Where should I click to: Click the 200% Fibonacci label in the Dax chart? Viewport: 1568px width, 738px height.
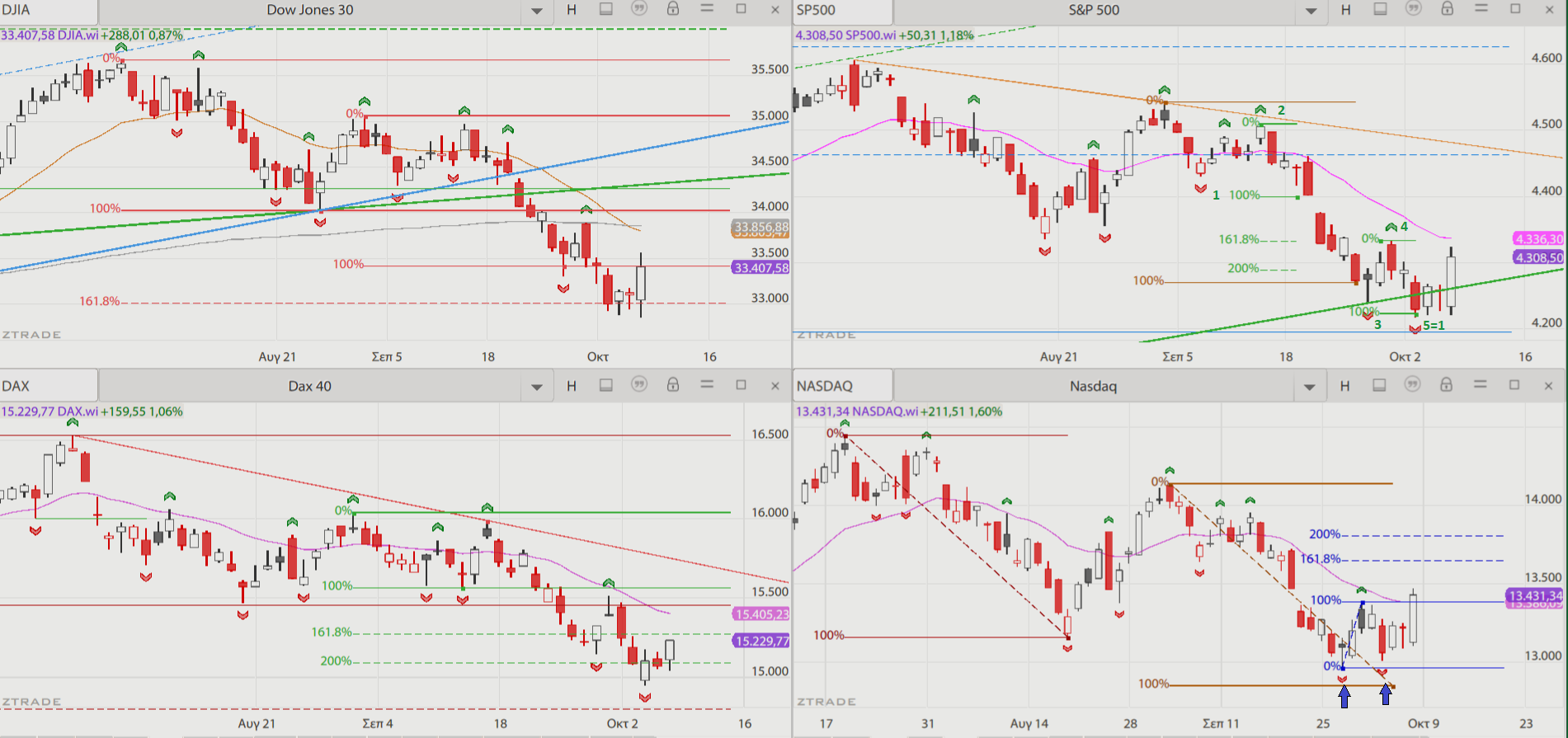click(x=336, y=660)
